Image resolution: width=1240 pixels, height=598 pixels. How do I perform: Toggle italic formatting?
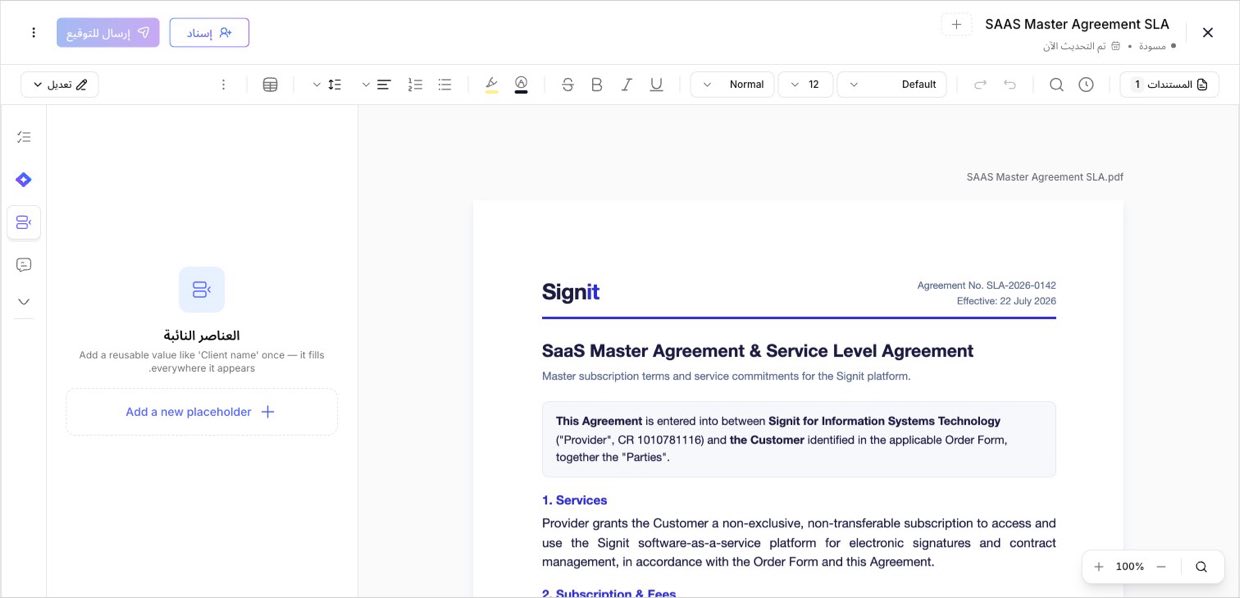(626, 85)
